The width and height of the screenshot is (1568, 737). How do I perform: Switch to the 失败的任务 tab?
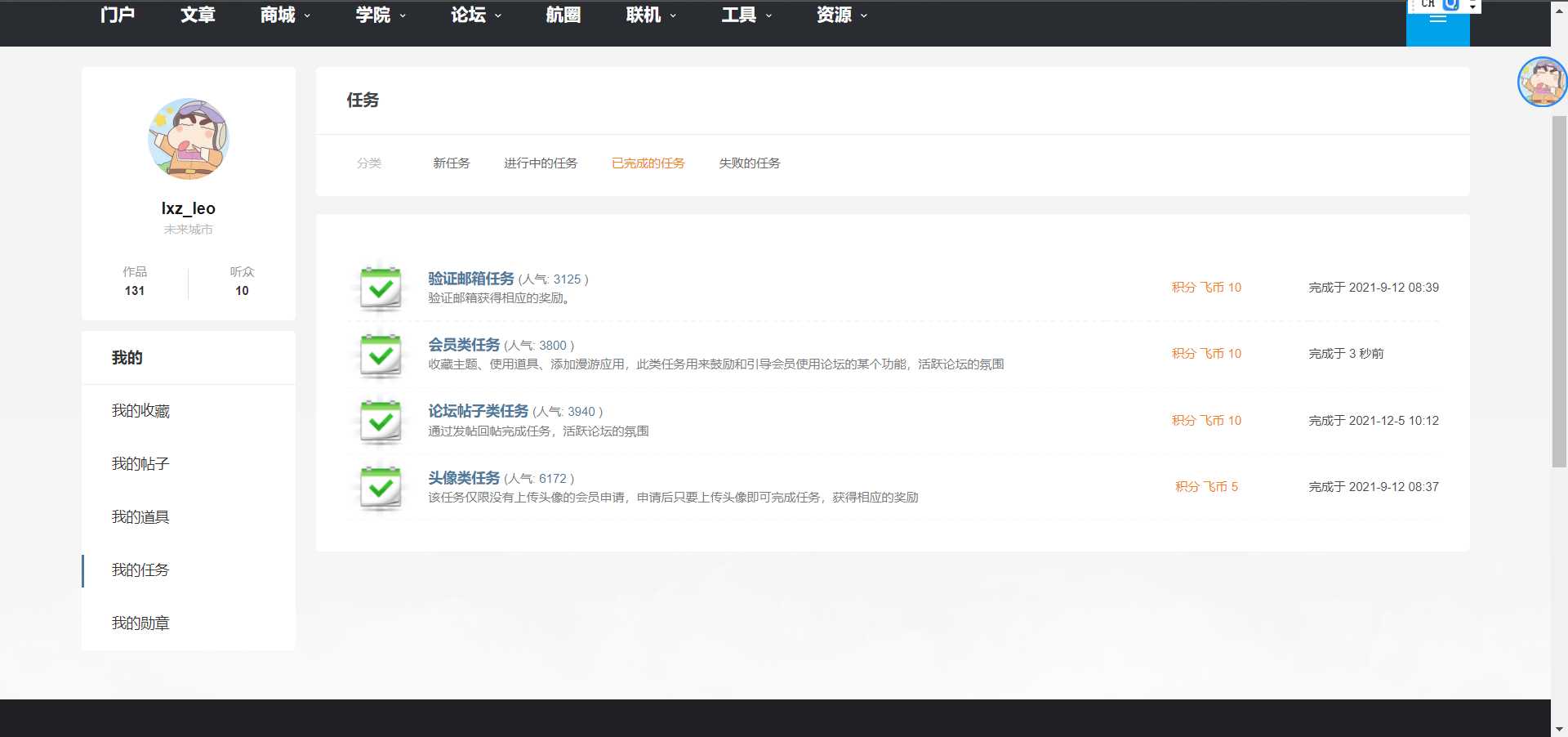pyautogui.click(x=750, y=163)
